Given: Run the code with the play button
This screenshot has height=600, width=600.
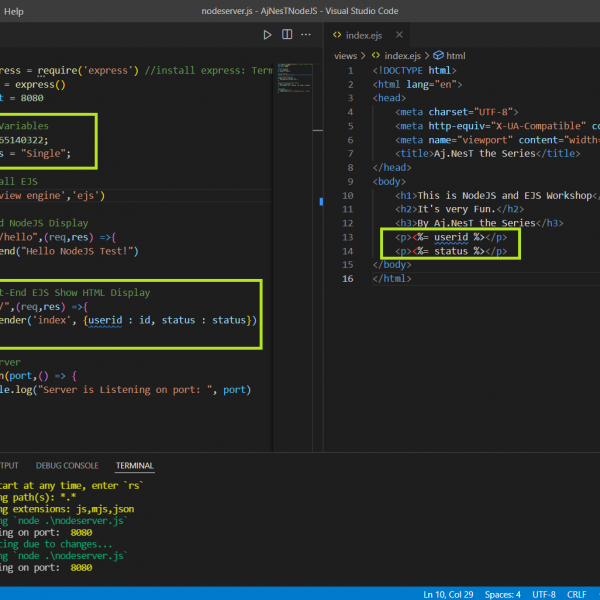Looking at the screenshot, I should 267,35.
